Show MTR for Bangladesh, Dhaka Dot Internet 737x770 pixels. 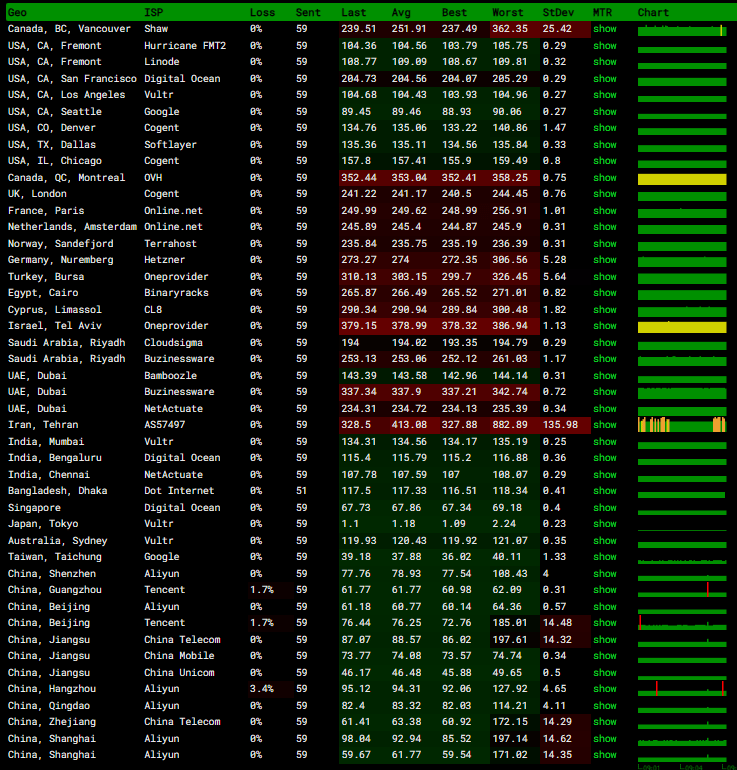pos(604,491)
